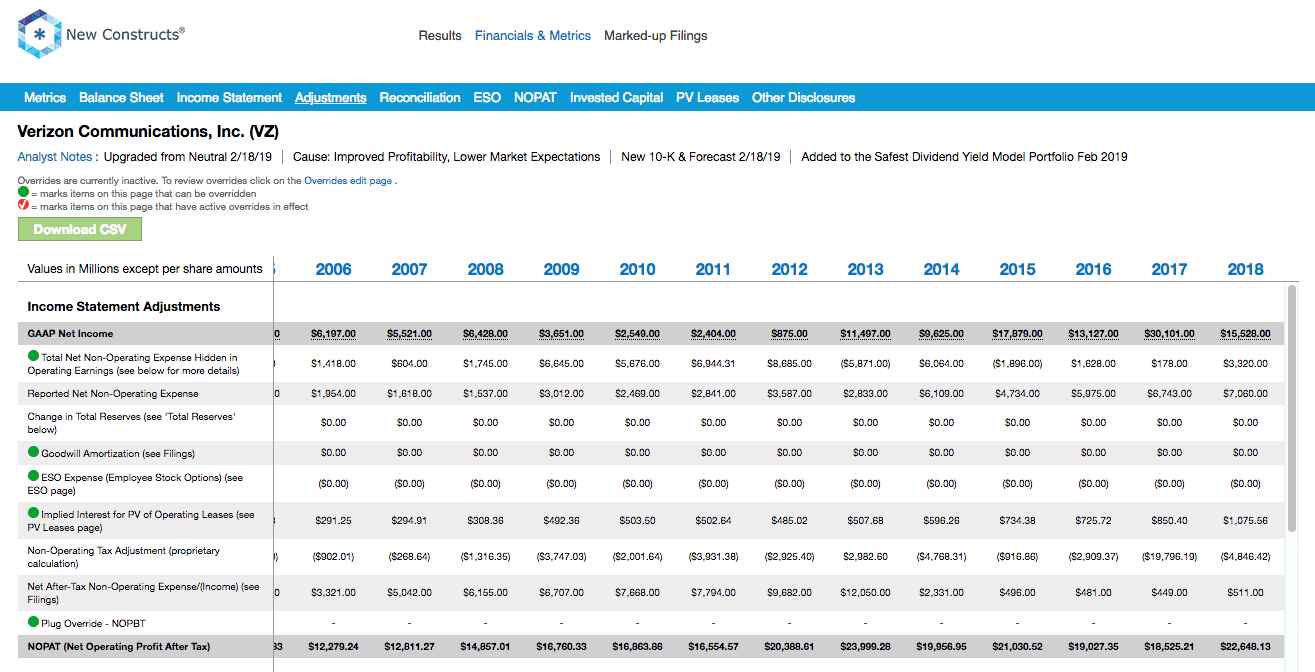Click Reported Non-Operating Expense 2018 $7,060.00
This screenshot has width=1315, height=672.
click(x=1245, y=394)
